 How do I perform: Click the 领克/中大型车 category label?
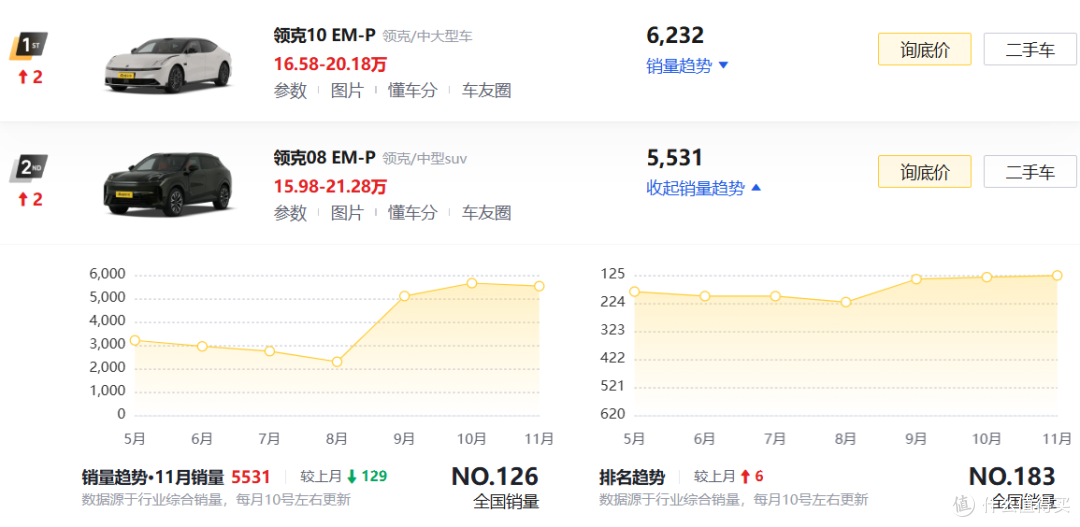(x=427, y=37)
